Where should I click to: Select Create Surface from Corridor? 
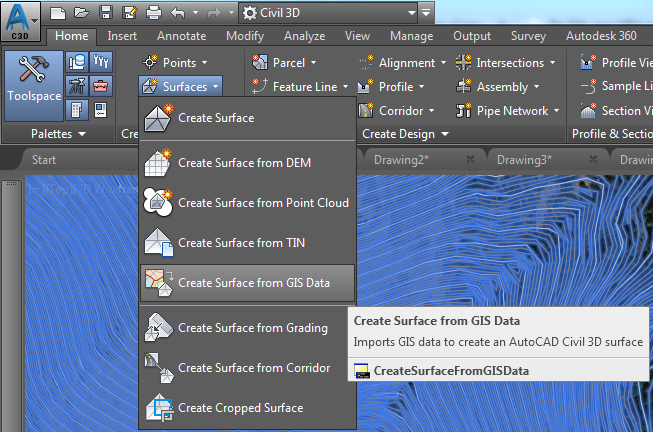[254, 368]
